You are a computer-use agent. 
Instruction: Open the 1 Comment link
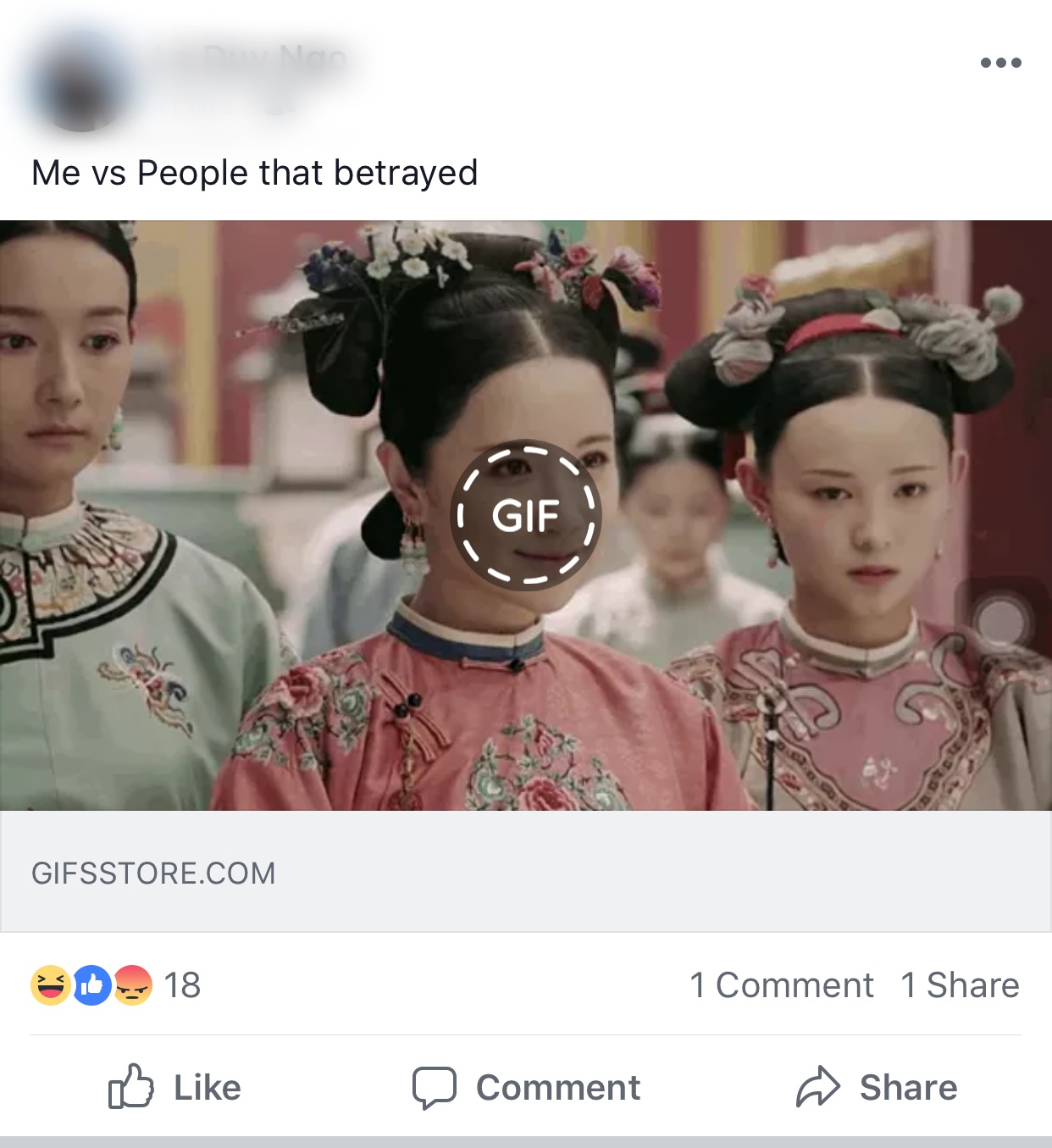pyautogui.click(x=782, y=985)
